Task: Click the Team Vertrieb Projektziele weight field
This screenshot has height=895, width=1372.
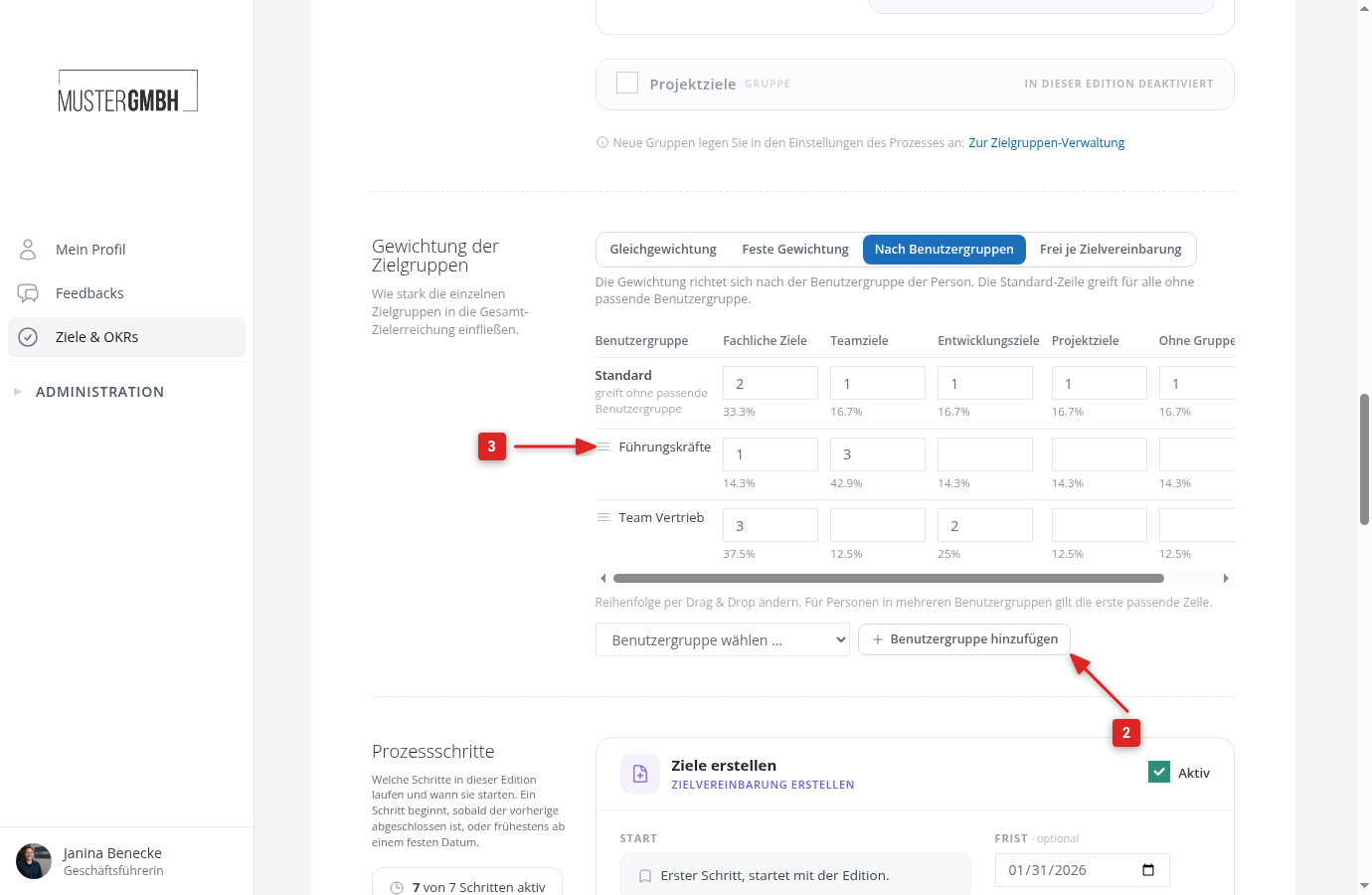Action: tap(1100, 525)
